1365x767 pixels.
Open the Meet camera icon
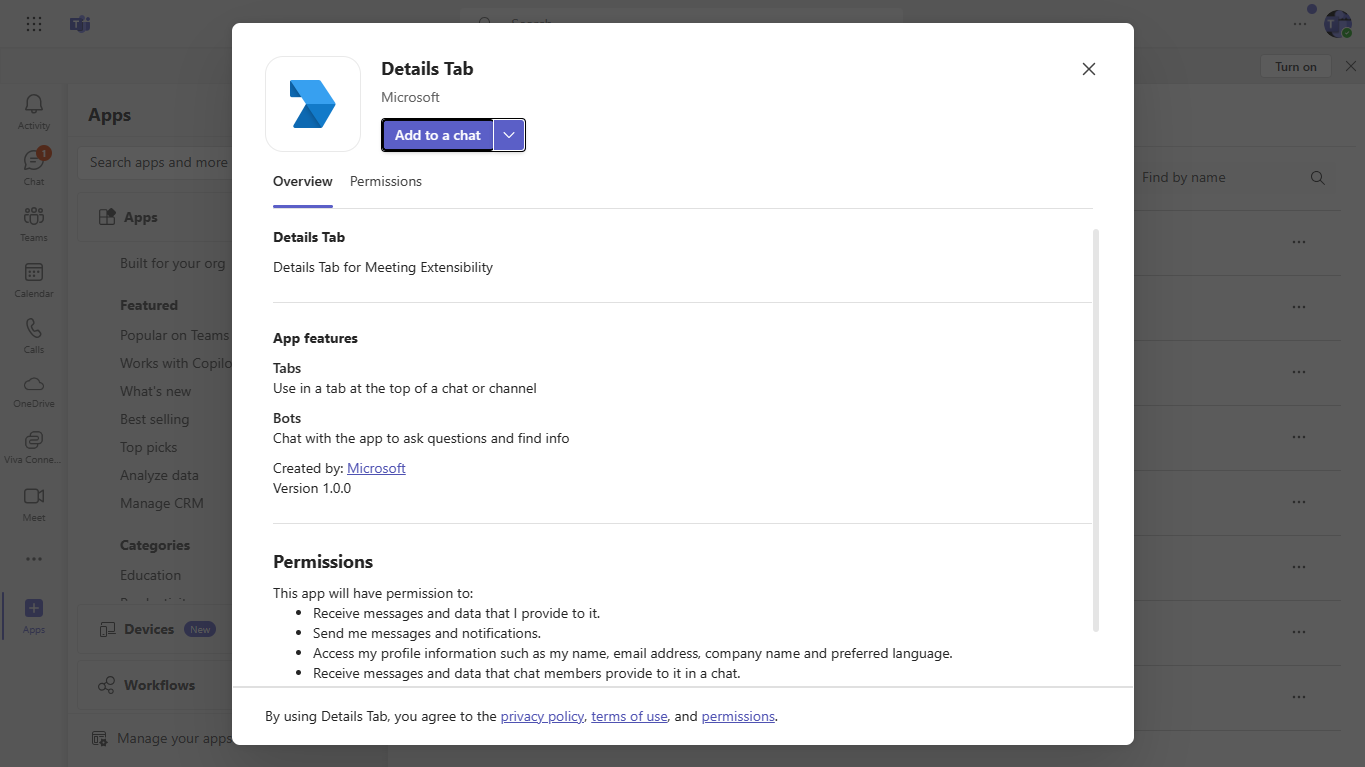click(x=34, y=503)
